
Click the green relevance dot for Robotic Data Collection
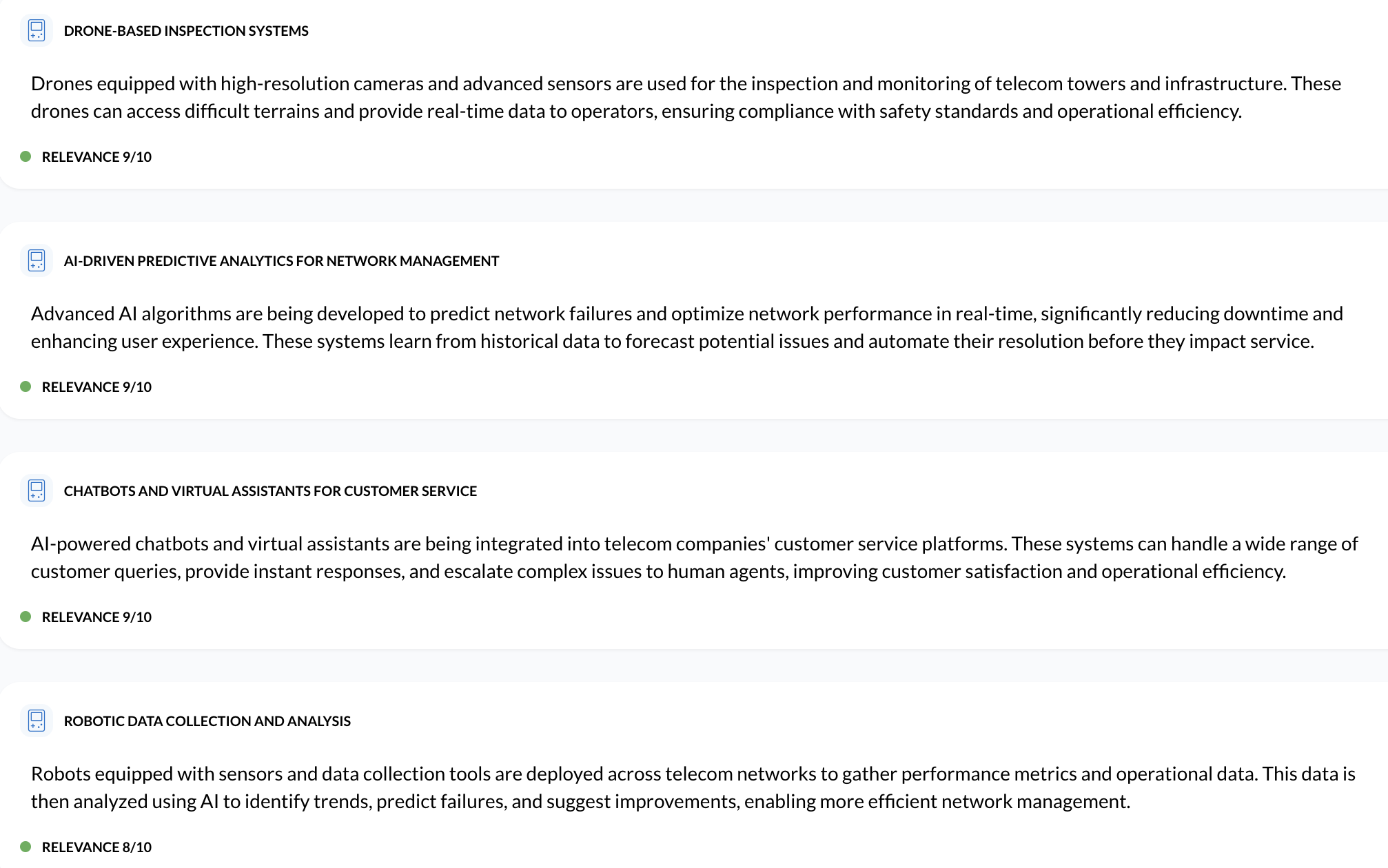[x=26, y=847]
